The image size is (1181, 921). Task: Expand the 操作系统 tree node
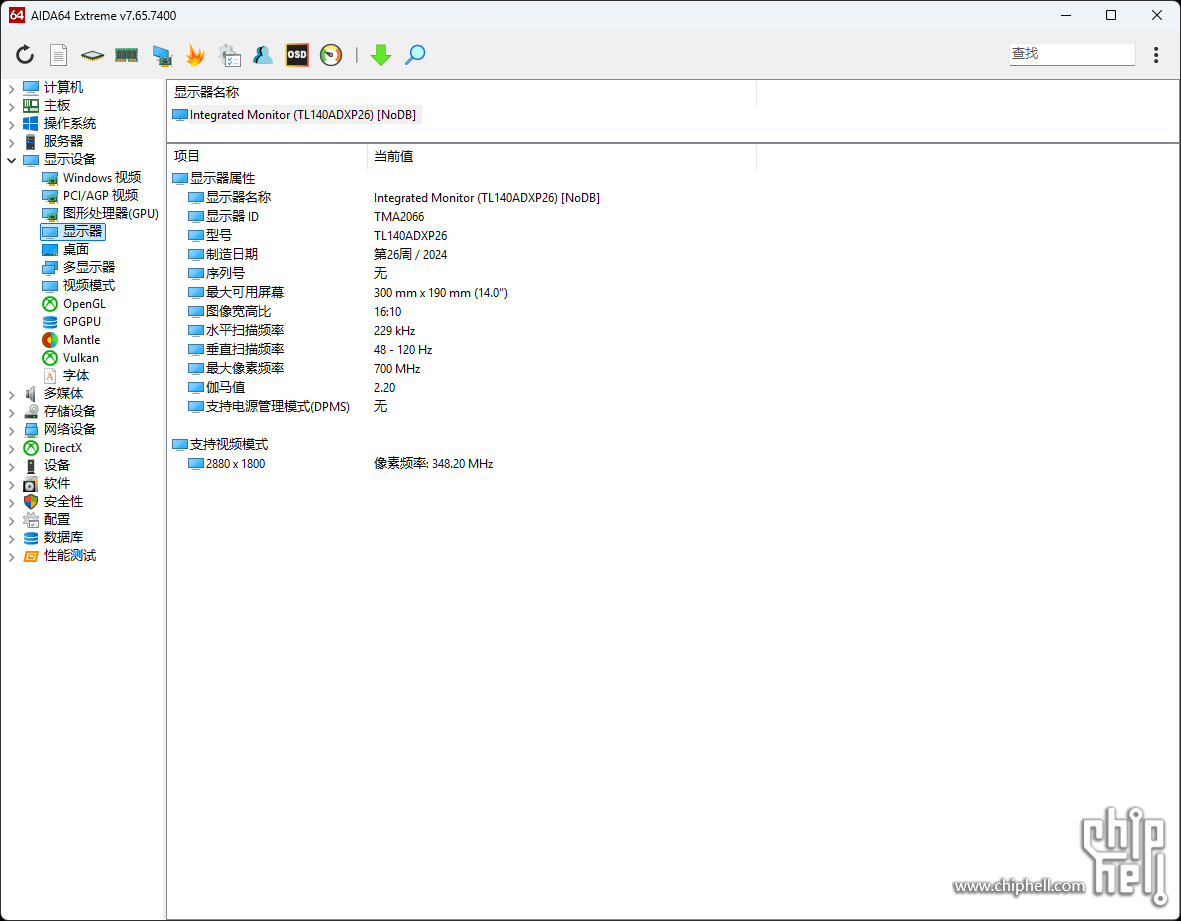11,124
